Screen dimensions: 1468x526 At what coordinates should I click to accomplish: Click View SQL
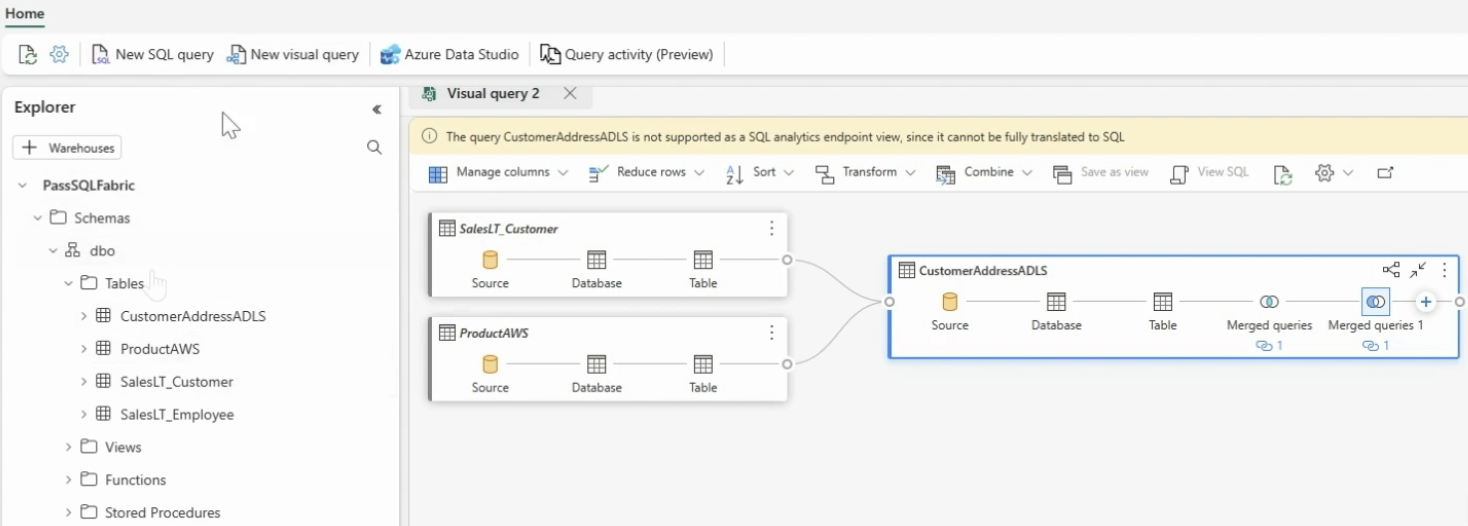[1209, 173]
